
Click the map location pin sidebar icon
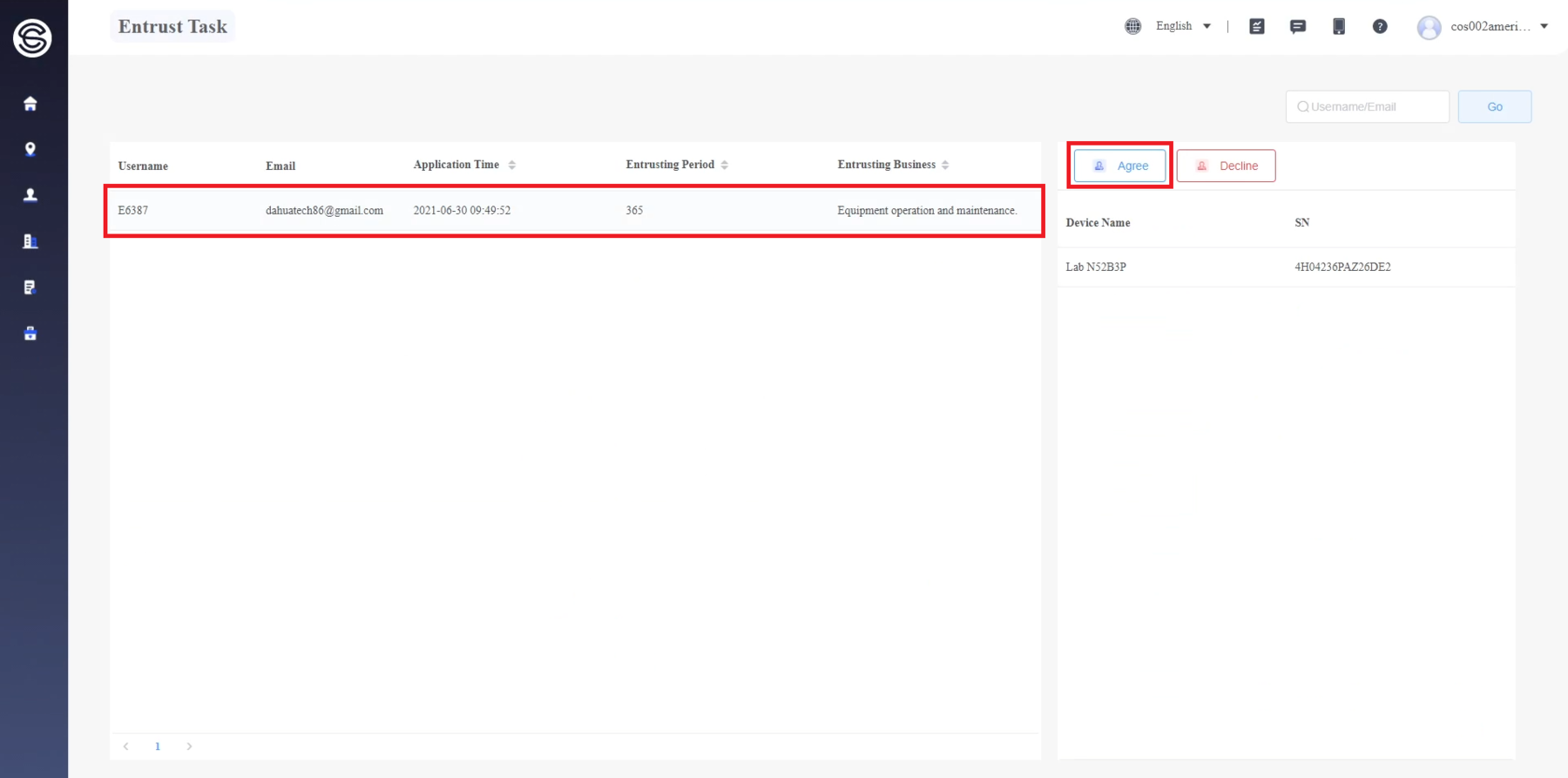coord(30,149)
